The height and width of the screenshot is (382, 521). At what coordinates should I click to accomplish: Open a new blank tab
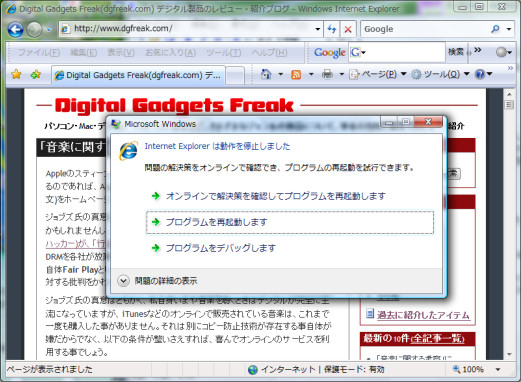(x=236, y=75)
